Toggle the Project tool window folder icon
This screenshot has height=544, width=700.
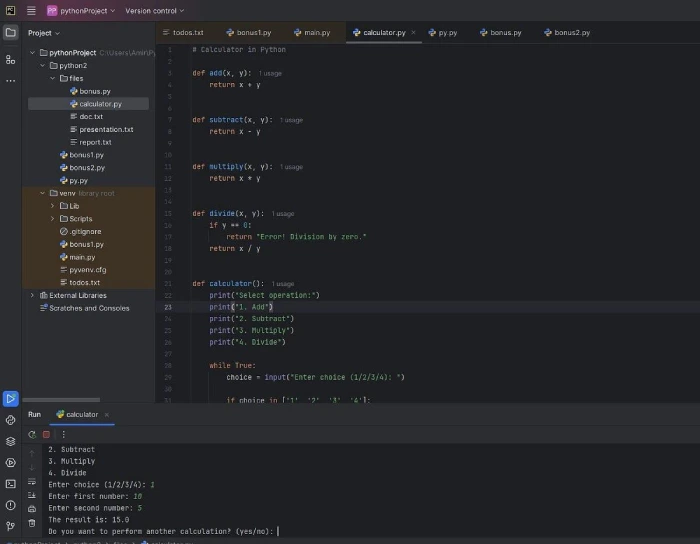pos(10,33)
